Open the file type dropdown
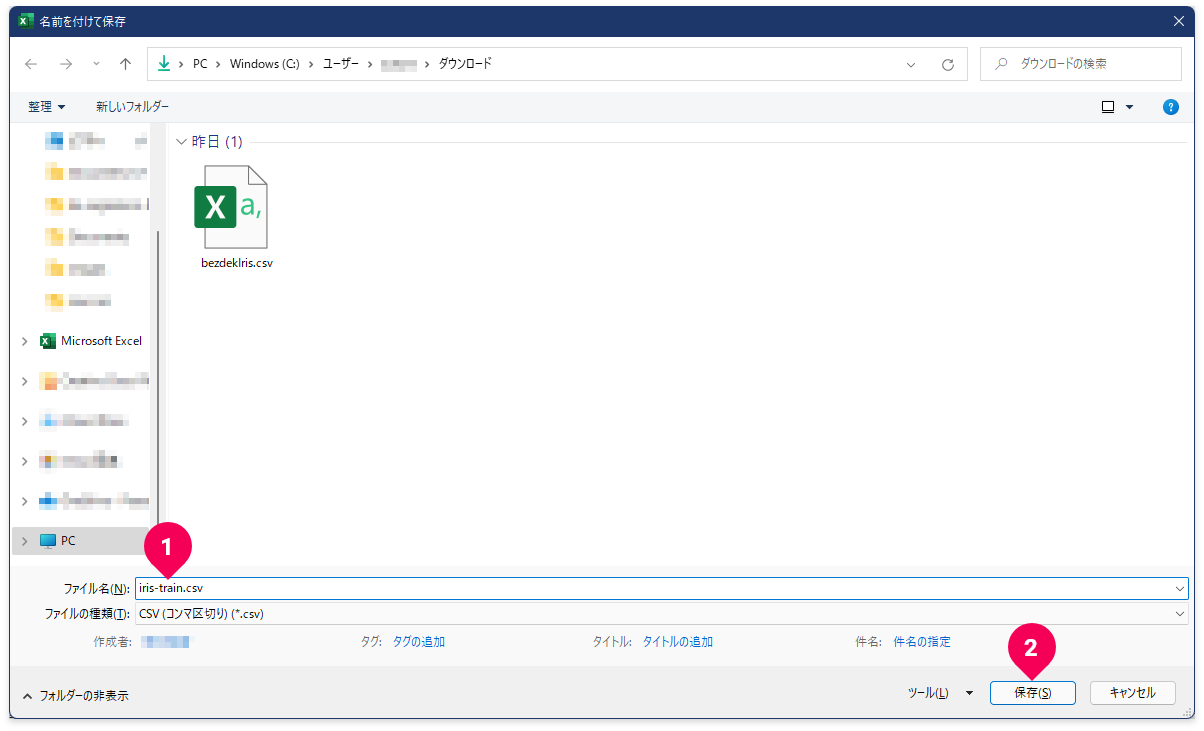This screenshot has height=731, width=1204. tap(1180, 614)
